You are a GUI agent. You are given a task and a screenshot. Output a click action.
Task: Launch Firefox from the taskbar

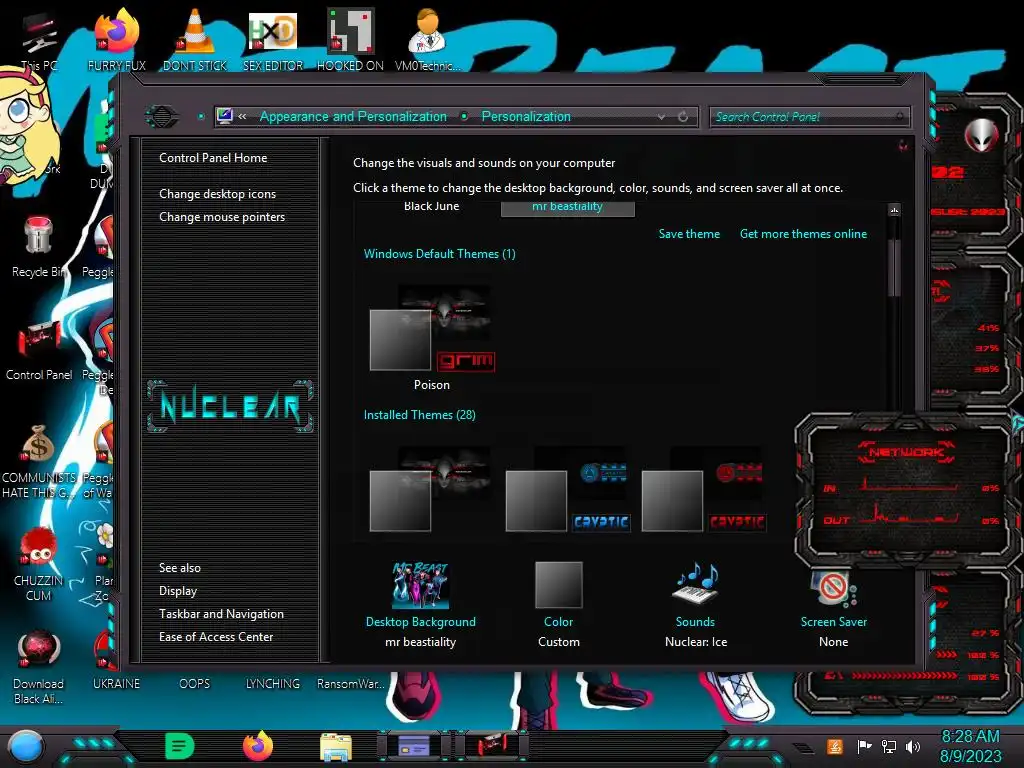pyautogui.click(x=258, y=746)
